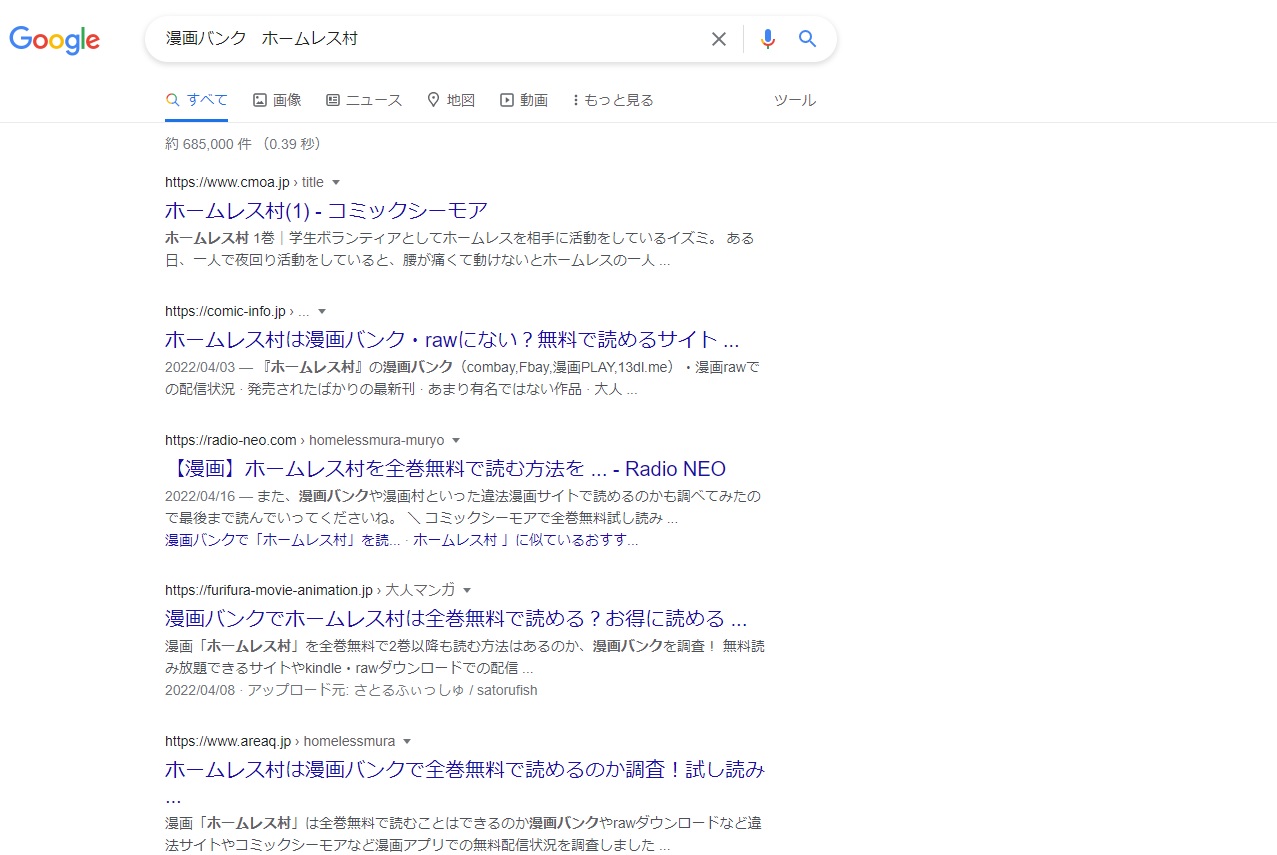Click inside the search query text field
This screenshot has width=1277, height=855.
tap(430, 39)
